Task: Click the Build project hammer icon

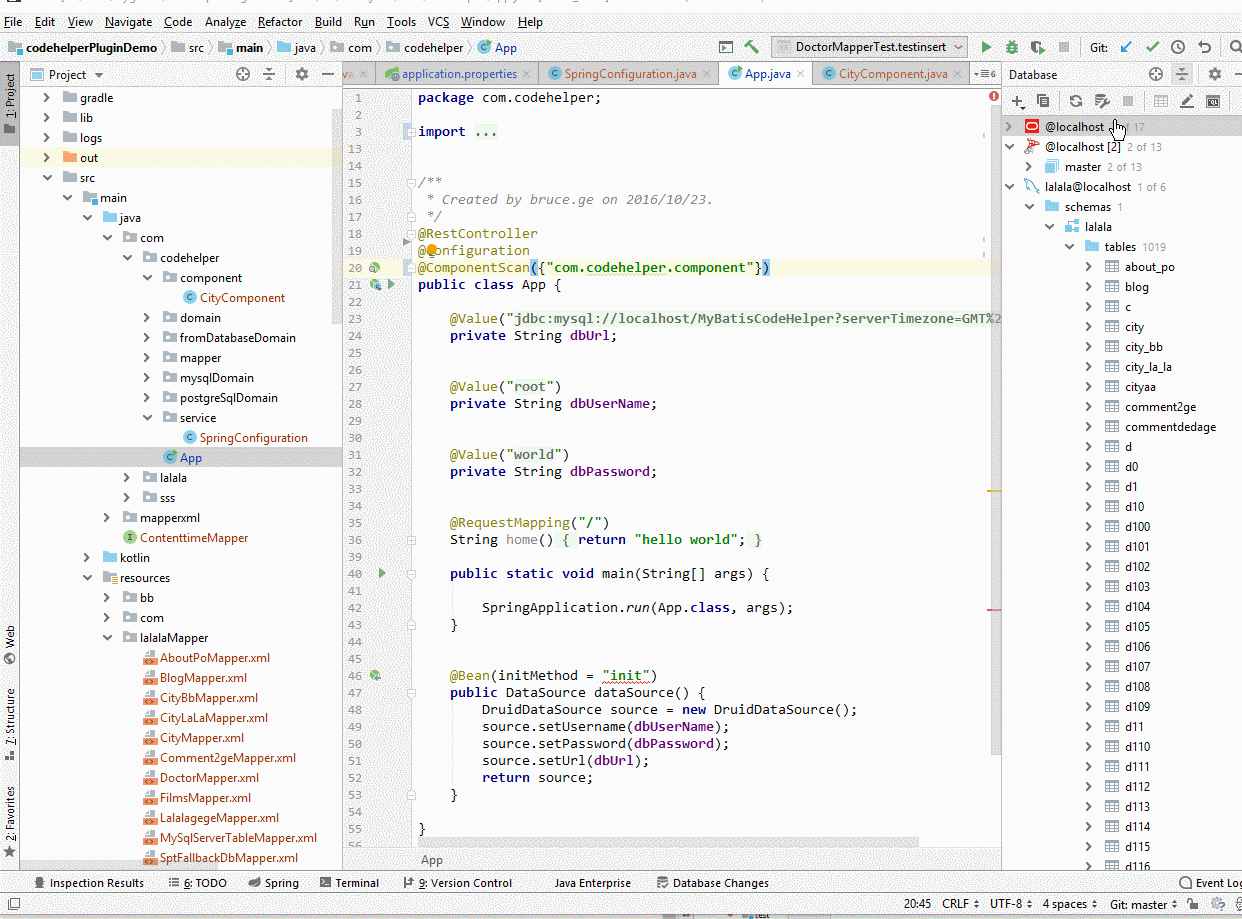Action: coord(752,47)
